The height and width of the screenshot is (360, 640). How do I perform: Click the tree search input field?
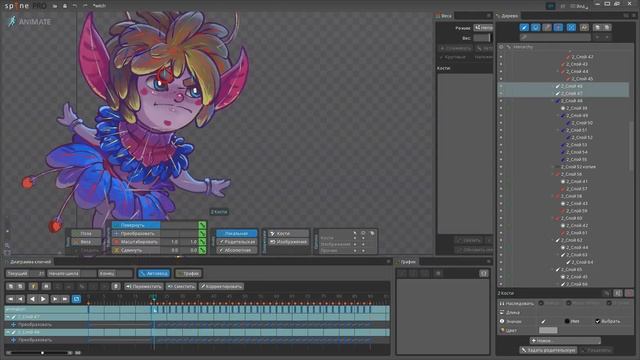coord(555,37)
